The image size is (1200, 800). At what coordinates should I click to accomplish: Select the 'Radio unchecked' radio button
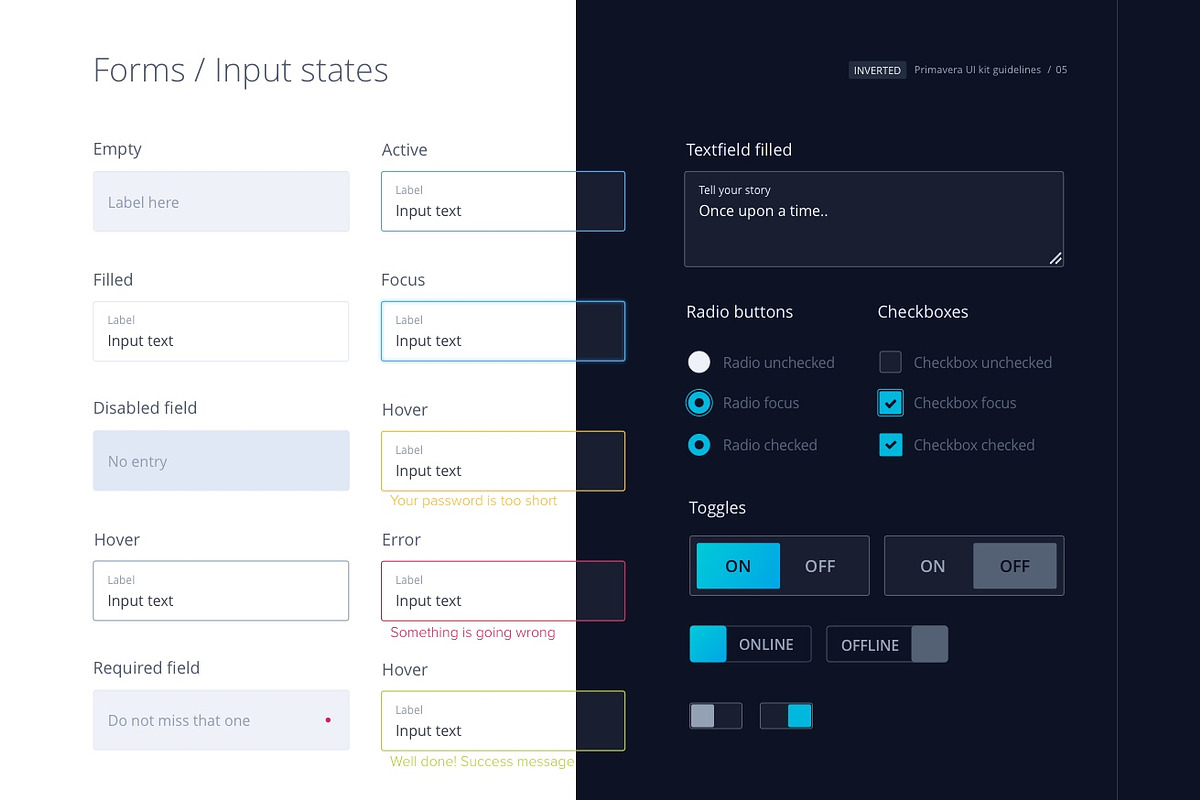tap(699, 362)
